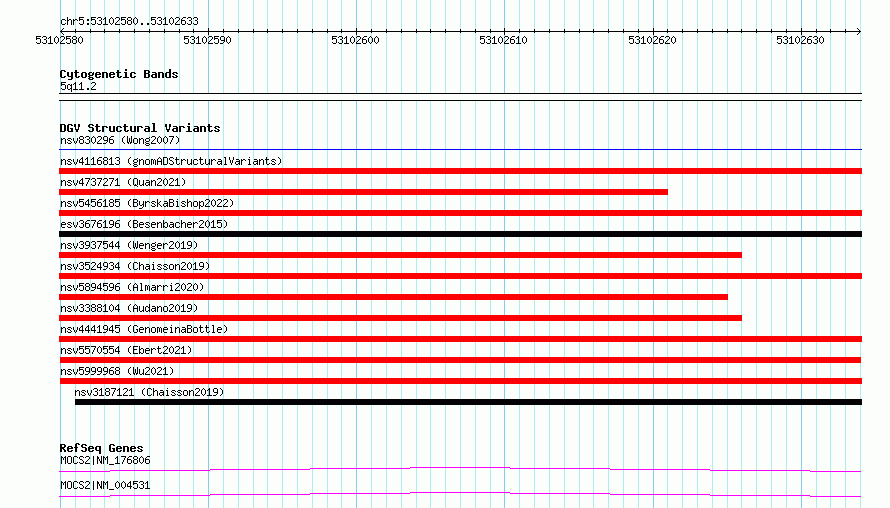
Task: Open the DGV Structural Variants track title
Action: tap(140, 128)
